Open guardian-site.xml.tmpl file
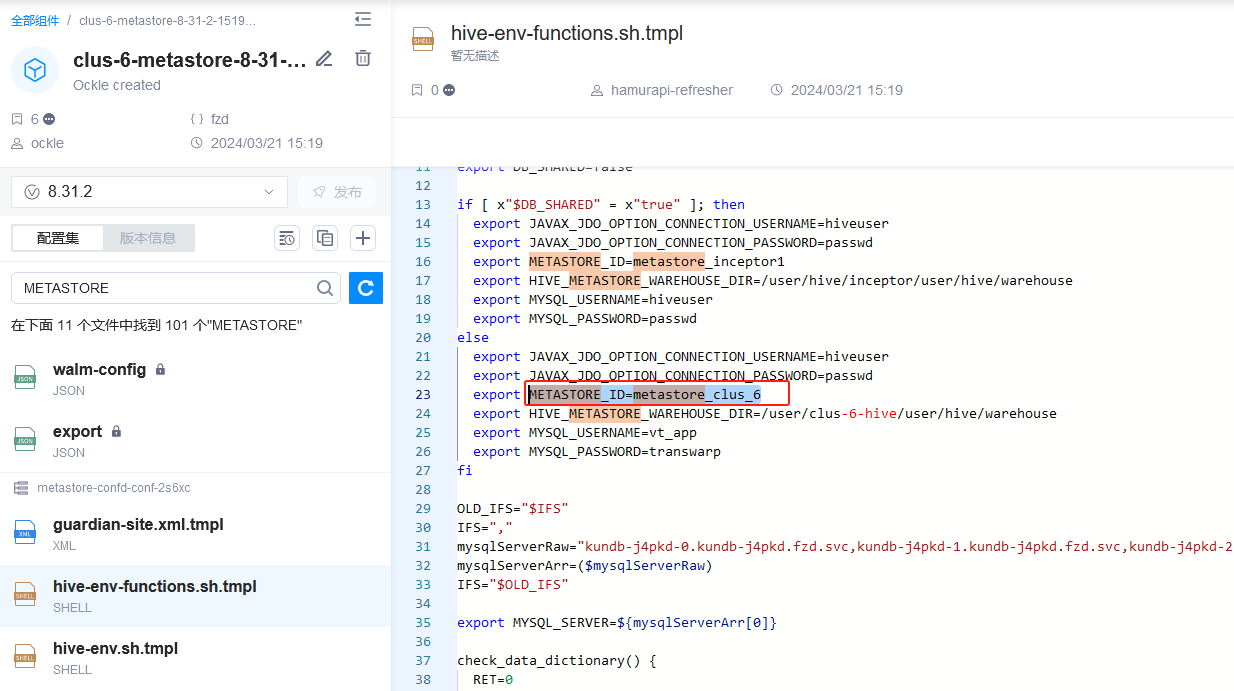Viewport: 1234px width, 691px height. 138,525
